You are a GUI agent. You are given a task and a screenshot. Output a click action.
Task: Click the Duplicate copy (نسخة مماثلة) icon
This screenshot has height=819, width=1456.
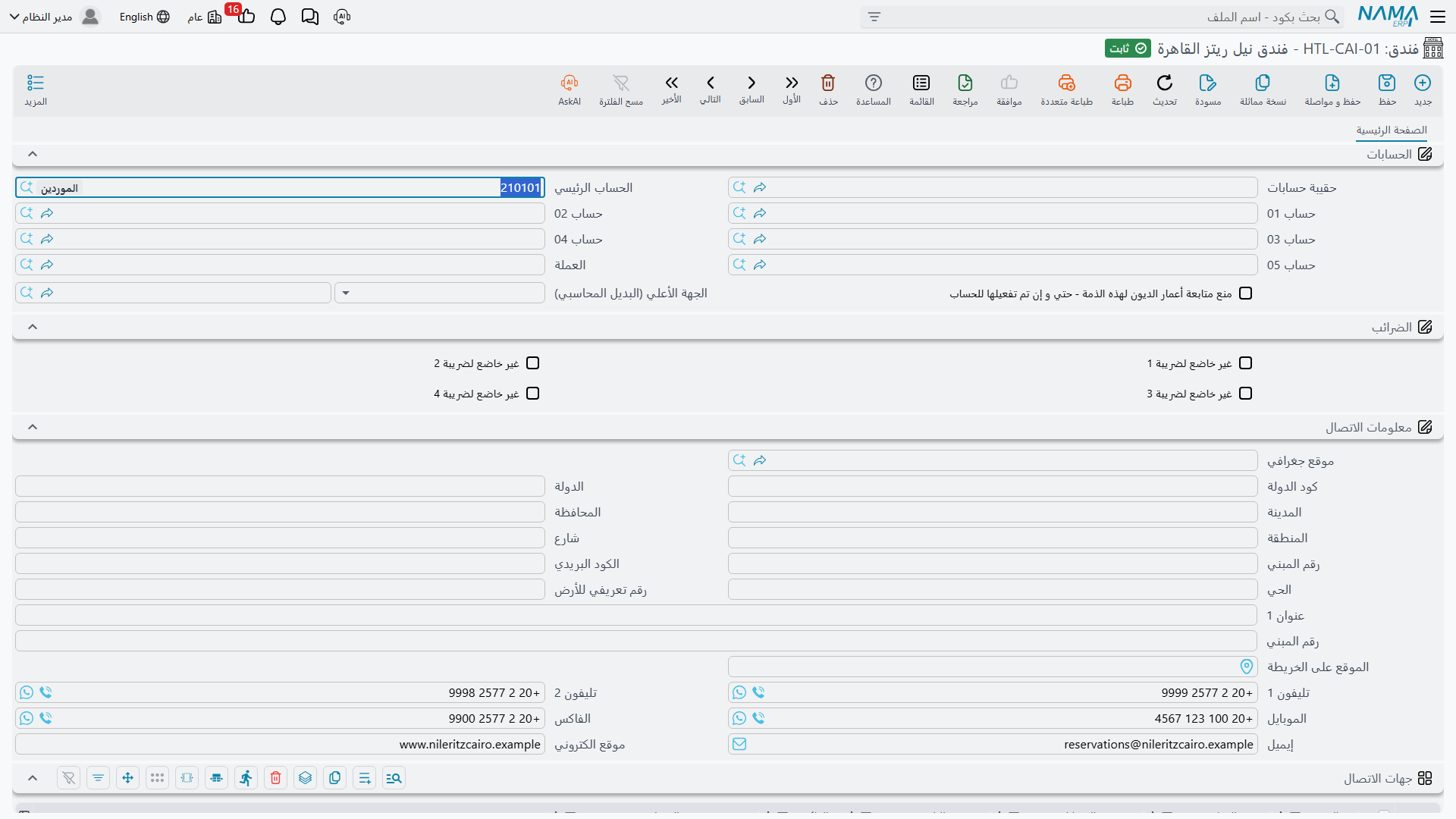pos(1263,83)
